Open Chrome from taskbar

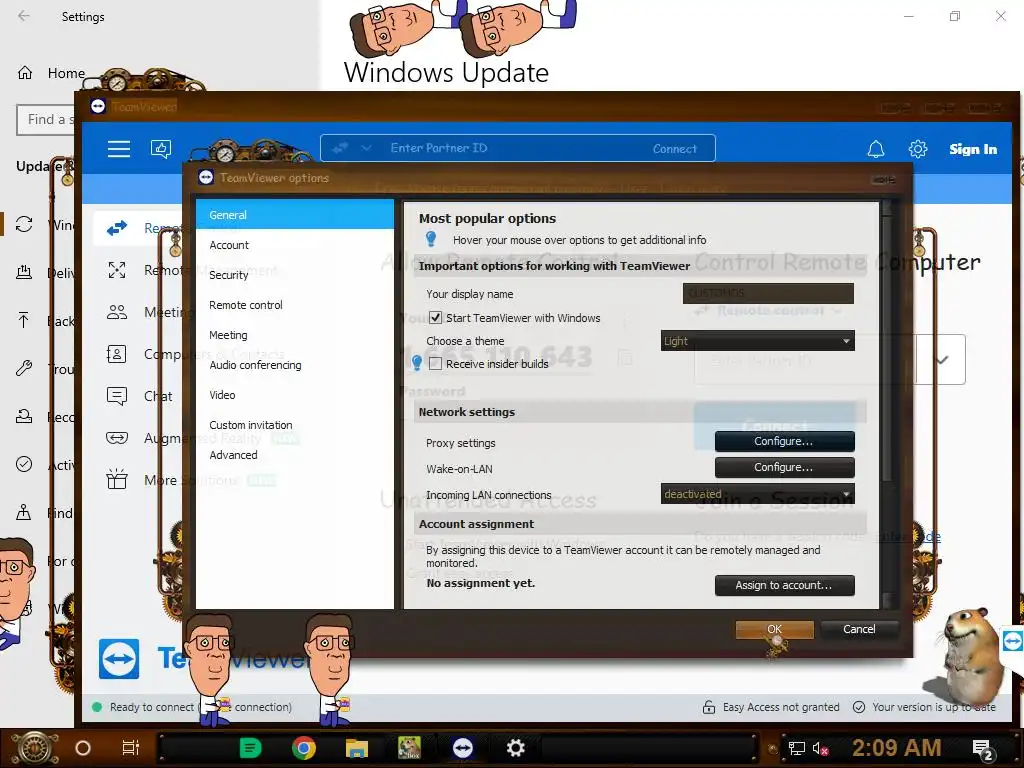pos(304,748)
